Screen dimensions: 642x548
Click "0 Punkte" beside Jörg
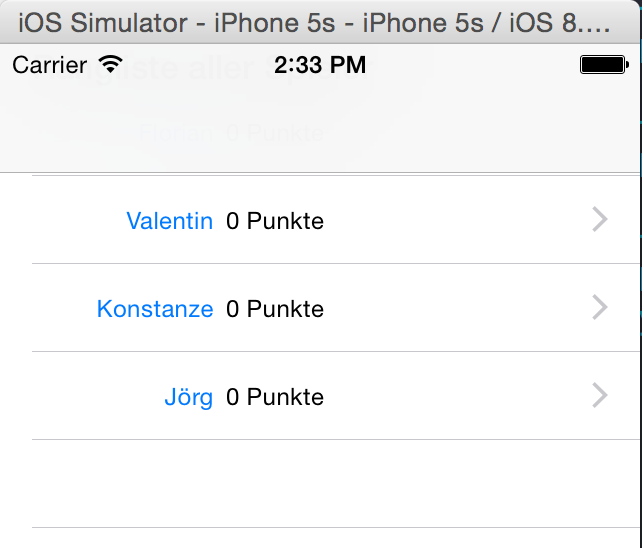[275, 397]
